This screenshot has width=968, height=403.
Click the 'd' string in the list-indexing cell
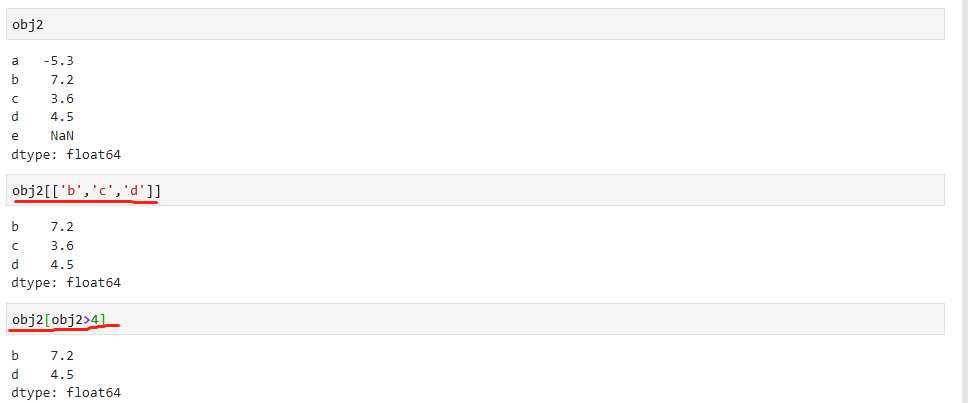coord(134,191)
